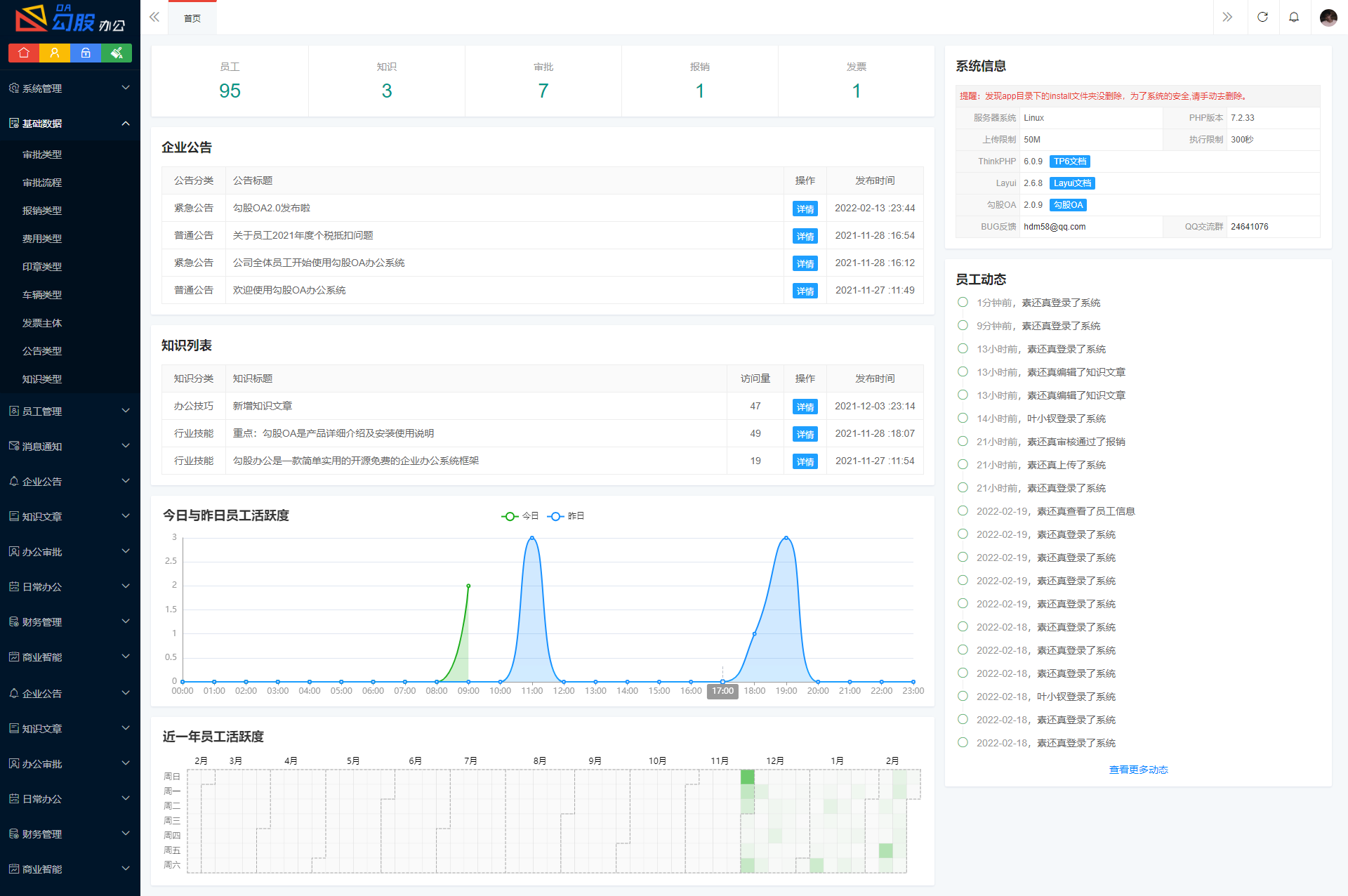The image size is (1348, 896).
Task: Open the 审批类型 submenu item
Action: coord(42,154)
